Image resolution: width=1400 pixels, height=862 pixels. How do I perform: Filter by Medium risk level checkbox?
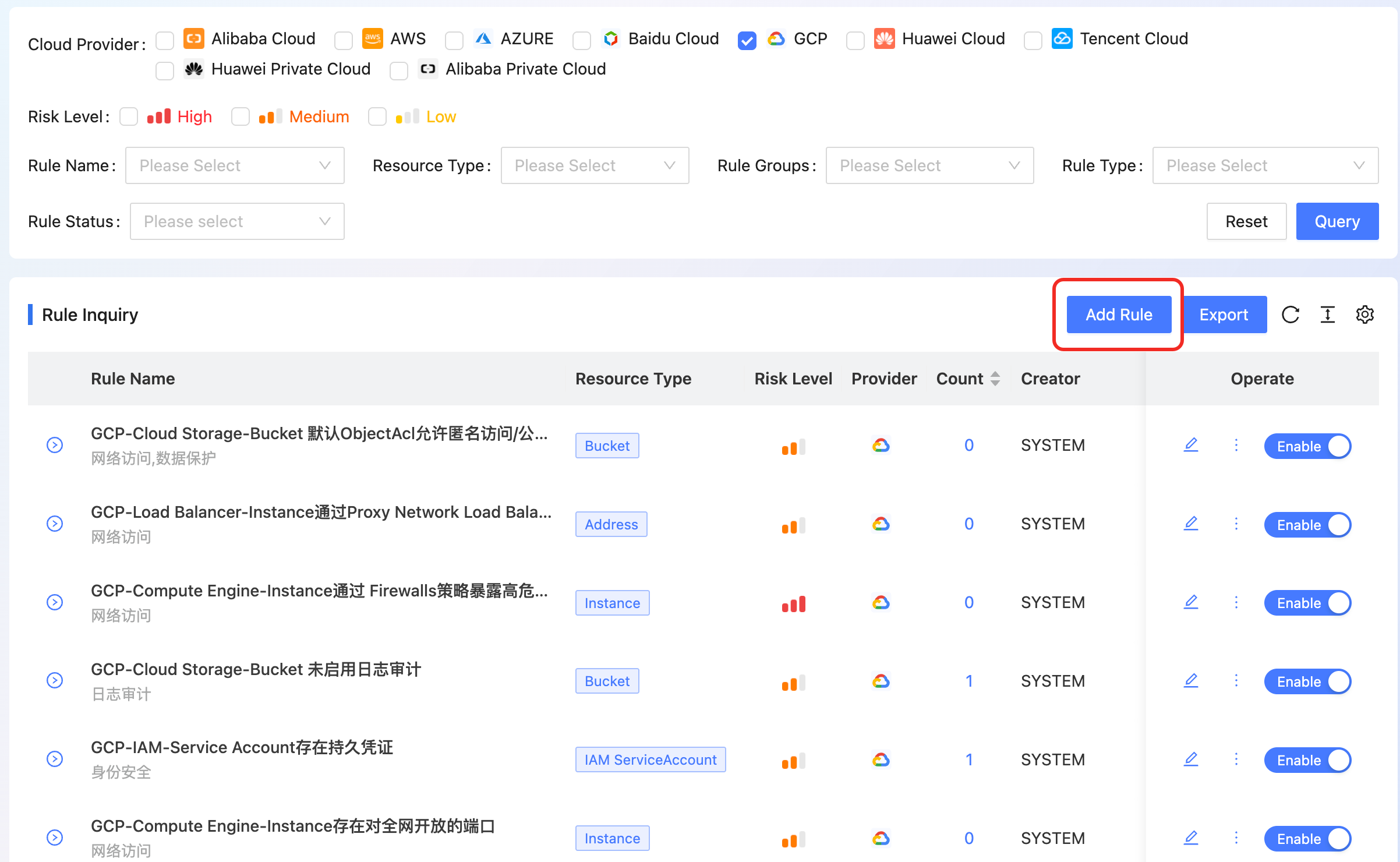241,116
